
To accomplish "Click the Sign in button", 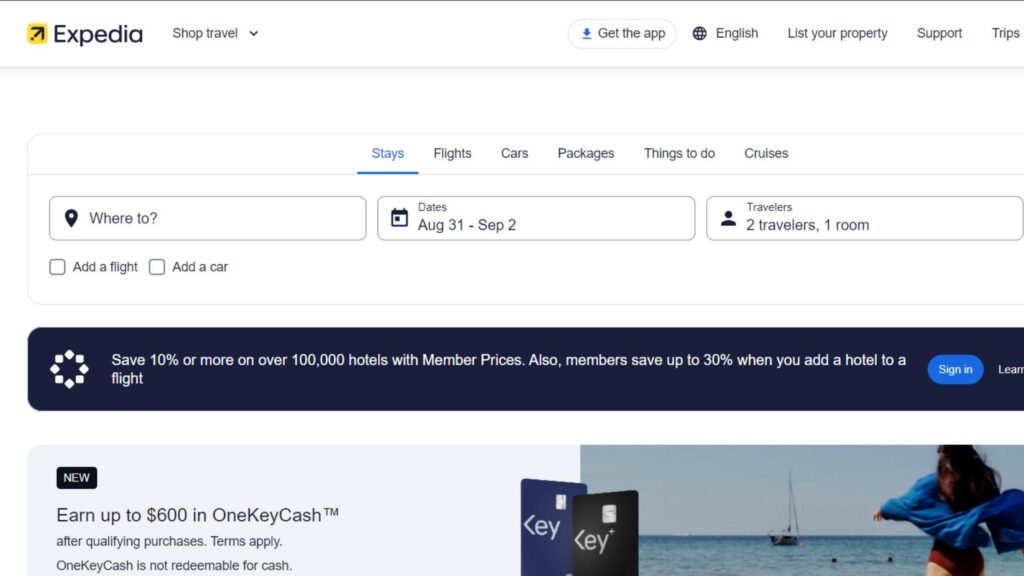I will click(x=955, y=369).
